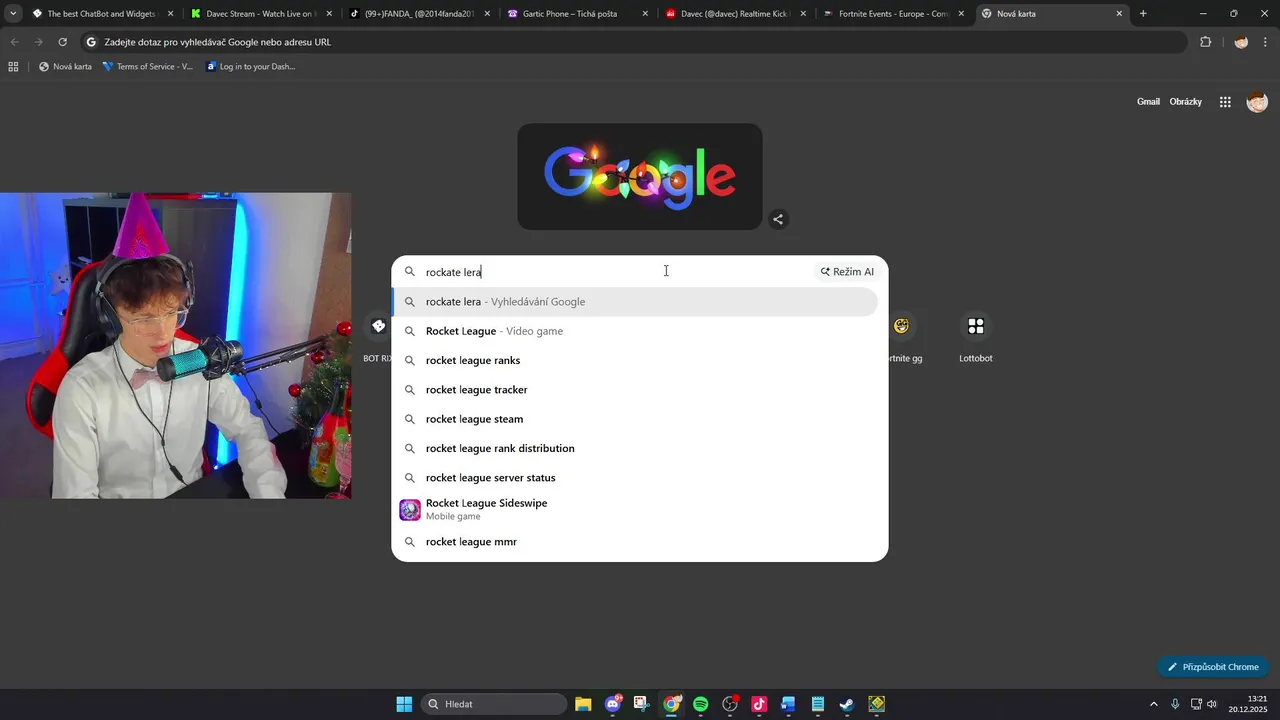Open the bookmarks apps grid icon
This screenshot has height=720, width=1280.
pyautogui.click(x=13, y=67)
